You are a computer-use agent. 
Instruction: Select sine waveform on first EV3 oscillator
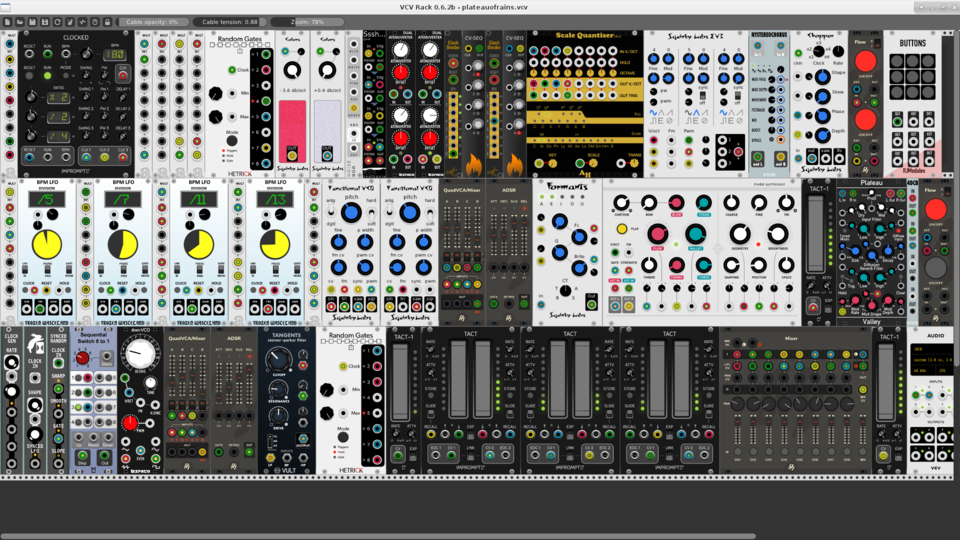[x=653, y=113]
